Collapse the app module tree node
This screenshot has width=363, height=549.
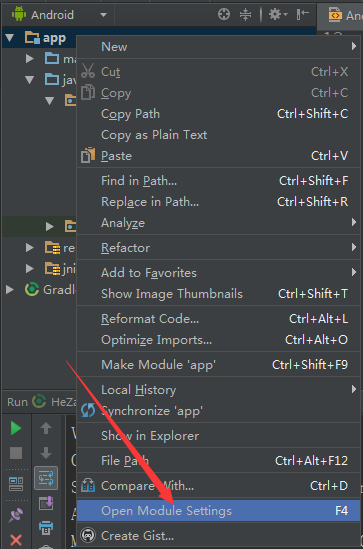(9, 37)
